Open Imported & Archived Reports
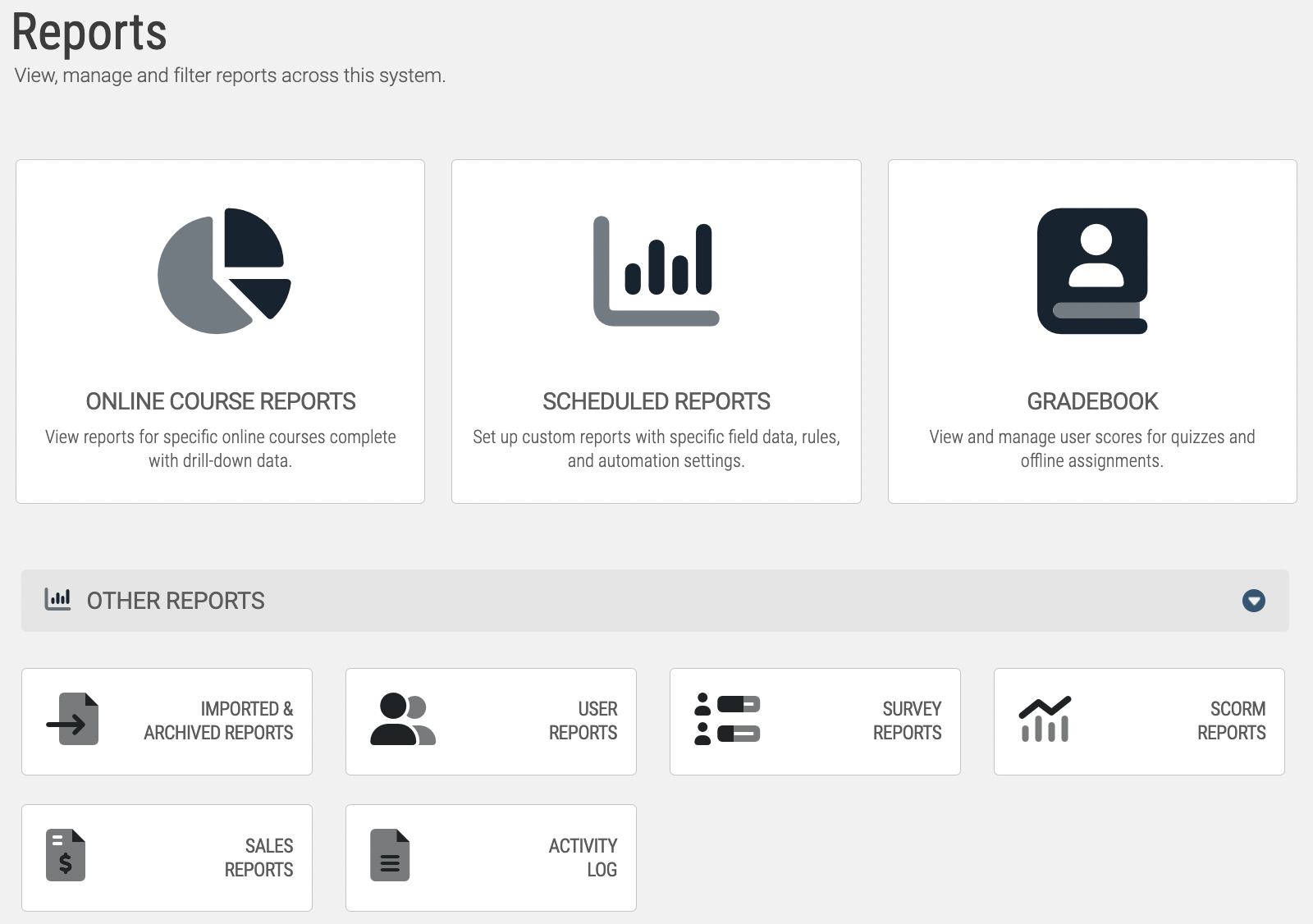This screenshot has width=1313, height=924. [x=218, y=720]
